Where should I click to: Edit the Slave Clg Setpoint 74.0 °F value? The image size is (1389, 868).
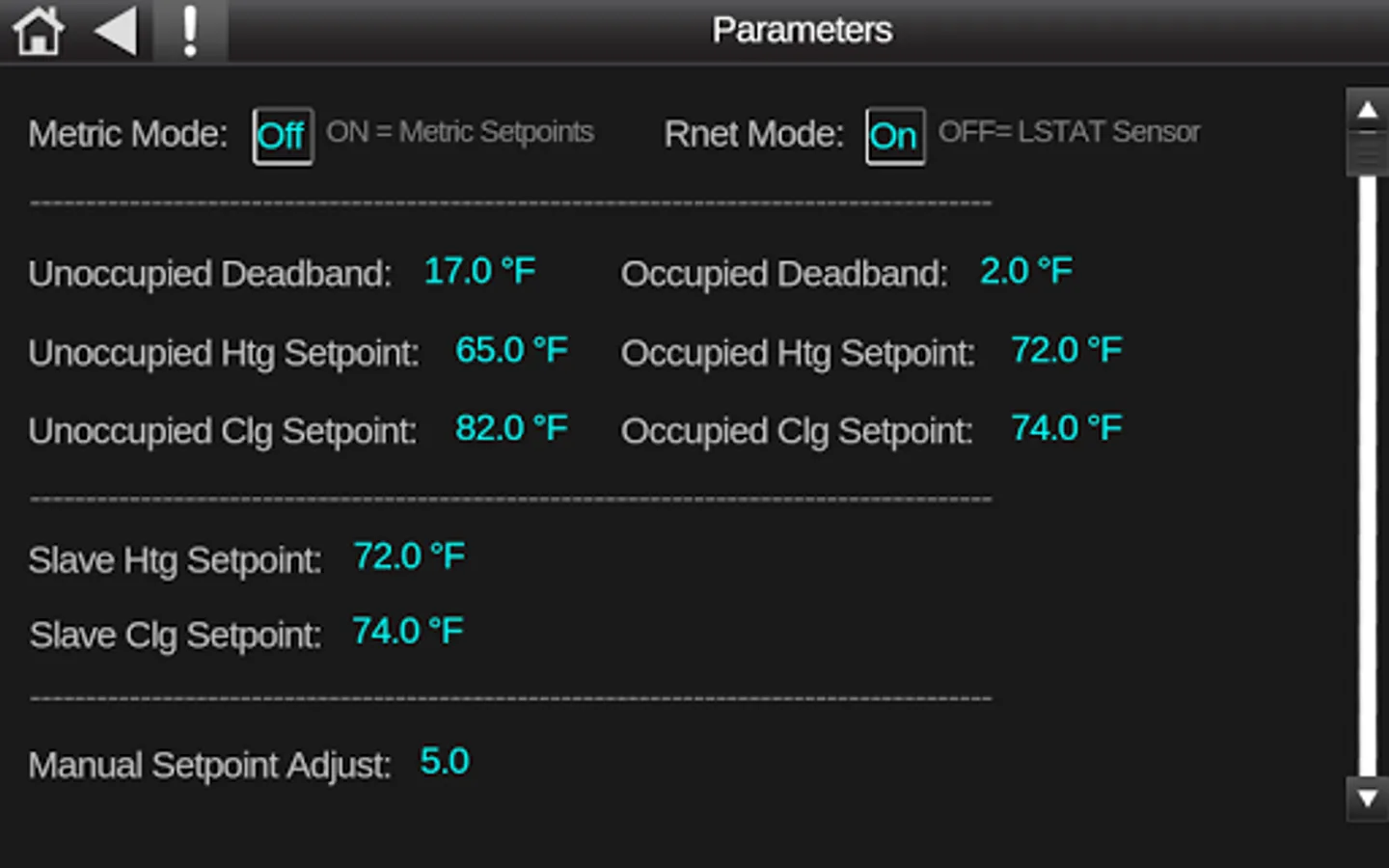point(407,632)
